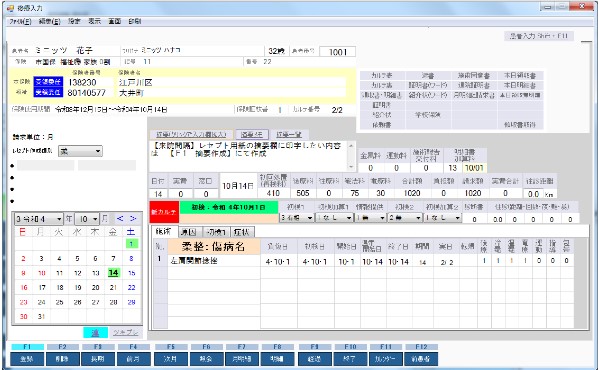Click the patient number field showing 1001

(338, 52)
